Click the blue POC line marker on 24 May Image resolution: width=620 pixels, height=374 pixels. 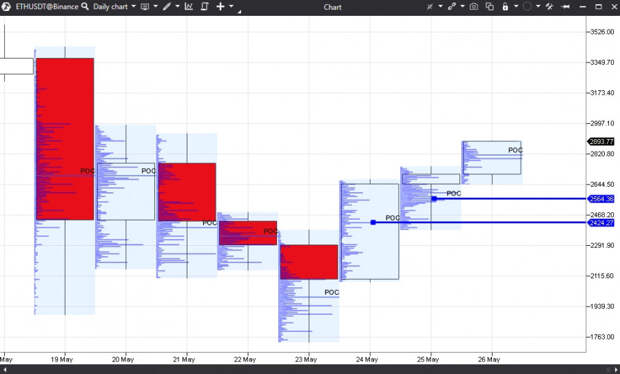click(x=373, y=223)
